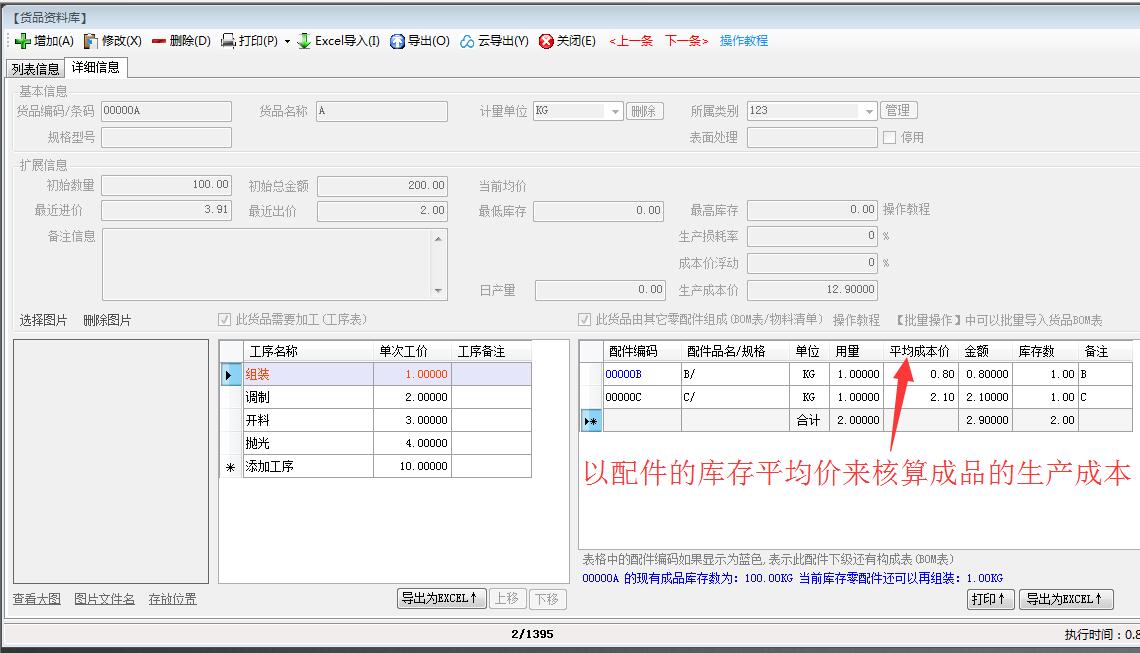1140x653 pixels.
Task: Go to next record via 下一条>
Action: coord(687,41)
